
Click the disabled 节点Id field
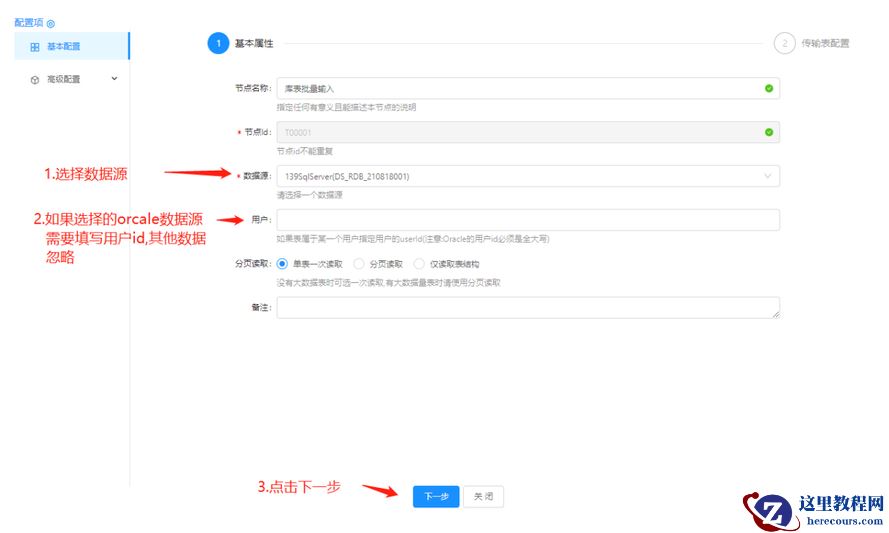click(x=528, y=132)
